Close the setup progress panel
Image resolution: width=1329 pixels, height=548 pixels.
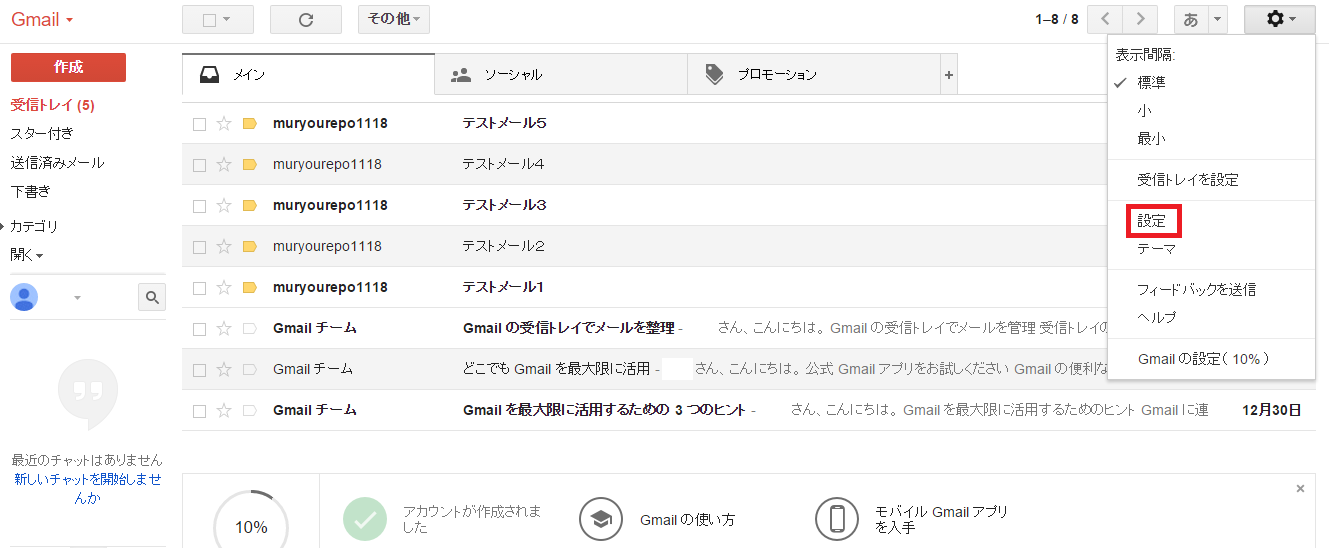(1300, 489)
